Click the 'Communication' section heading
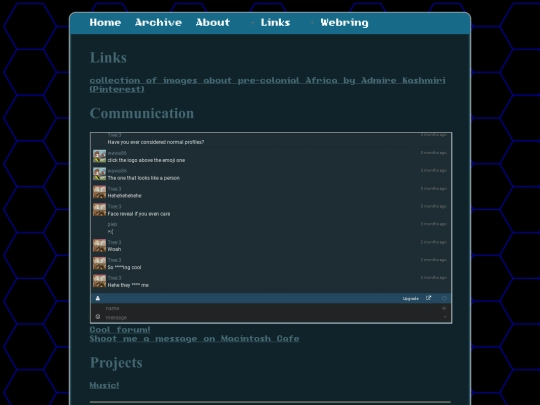540x405 pixels. coord(142,113)
